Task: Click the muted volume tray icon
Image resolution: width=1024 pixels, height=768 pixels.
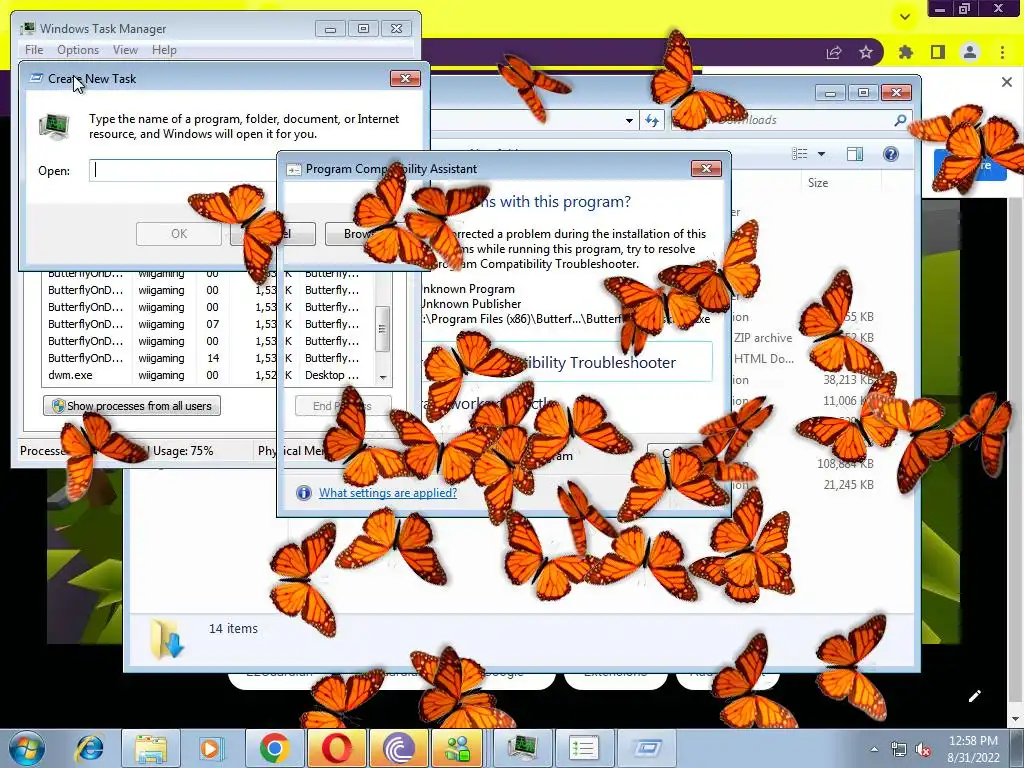Action: (x=923, y=749)
